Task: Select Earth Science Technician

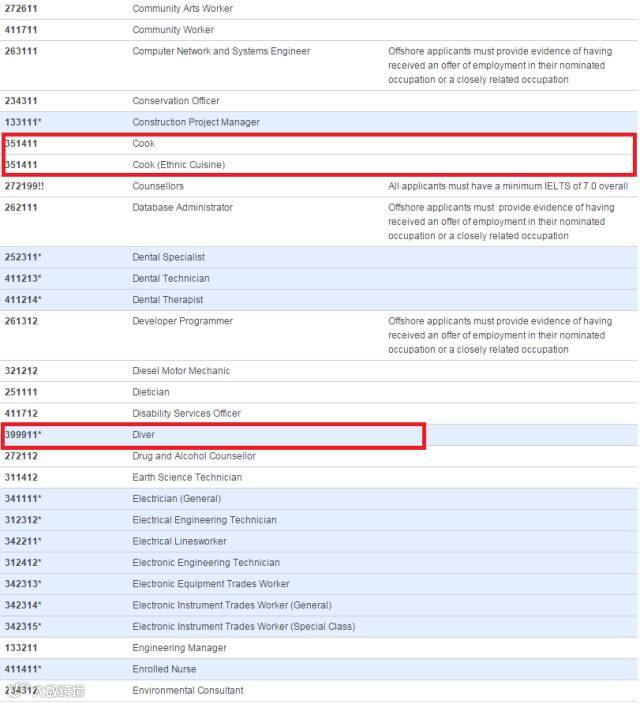Action: pos(187,478)
